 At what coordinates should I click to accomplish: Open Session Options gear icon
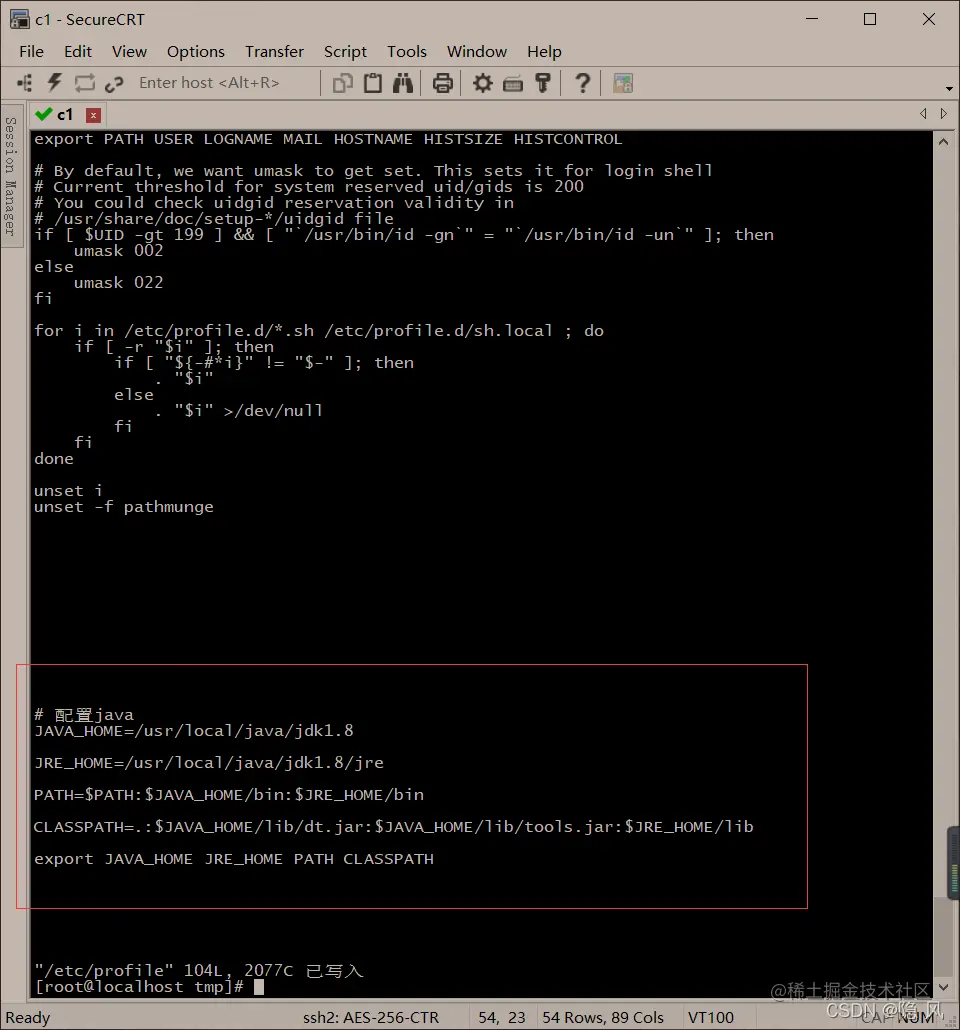[x=483, y=83]
